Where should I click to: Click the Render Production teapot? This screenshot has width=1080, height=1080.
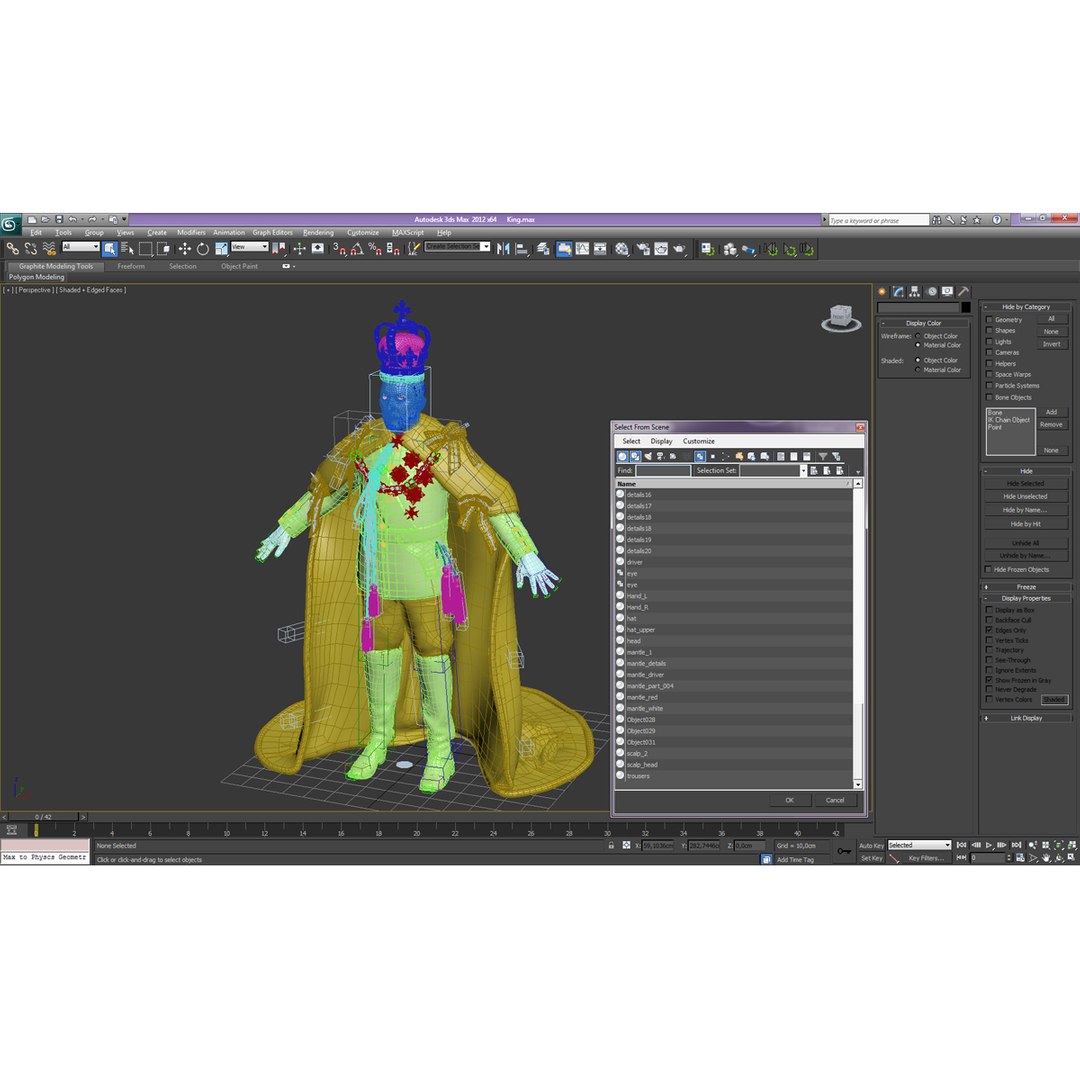(680, 249)
